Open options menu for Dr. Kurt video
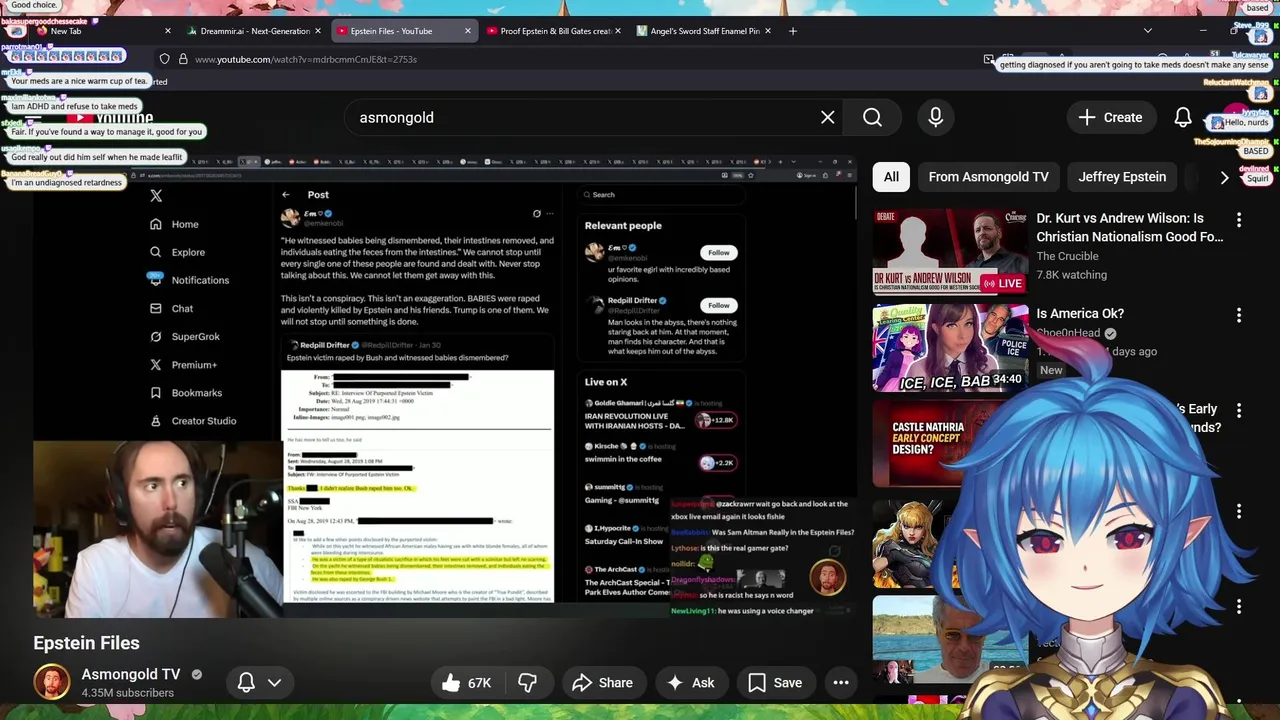This screenshot has width=1280, height=720. [x=1239, y=219]
